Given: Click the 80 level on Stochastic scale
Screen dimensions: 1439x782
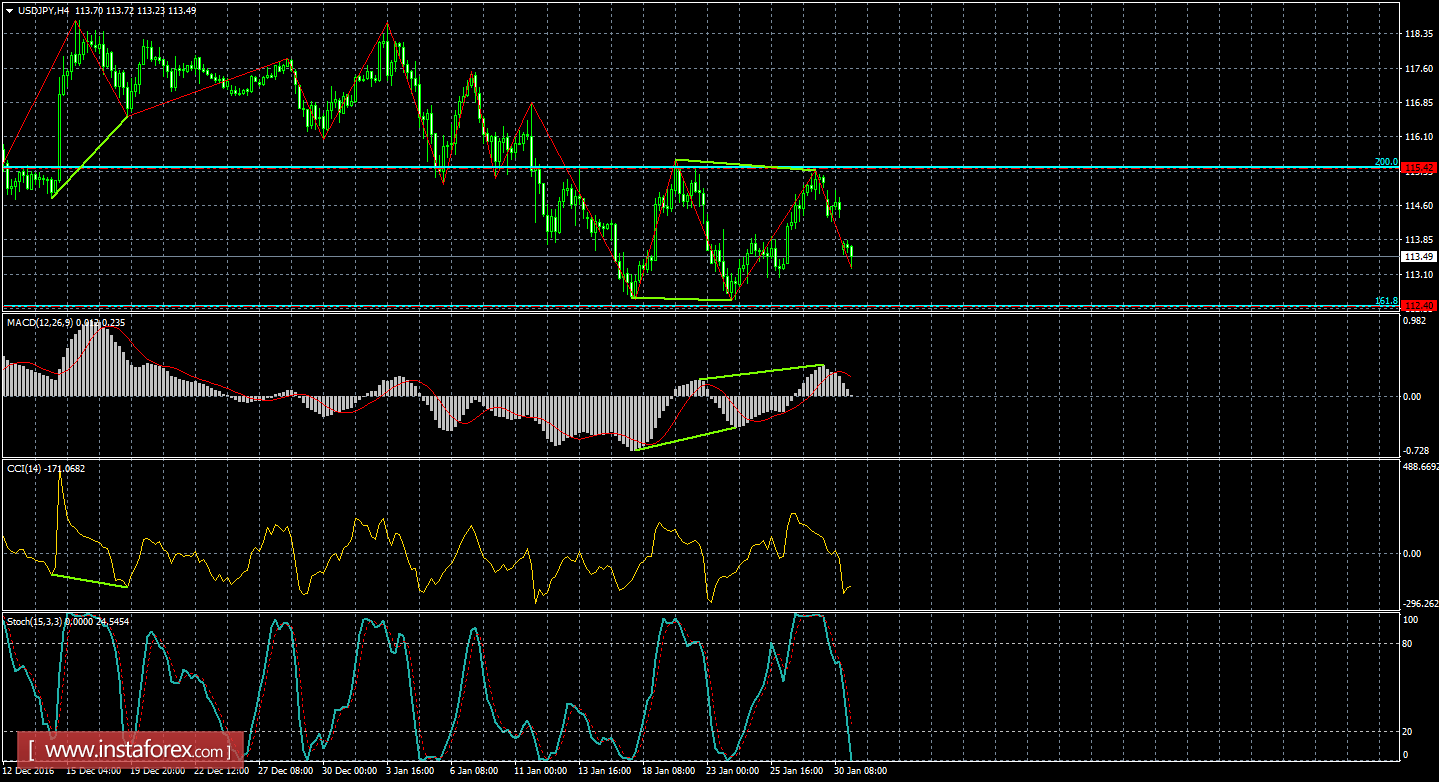Looking at the screenshot, I should (1409, 643).
